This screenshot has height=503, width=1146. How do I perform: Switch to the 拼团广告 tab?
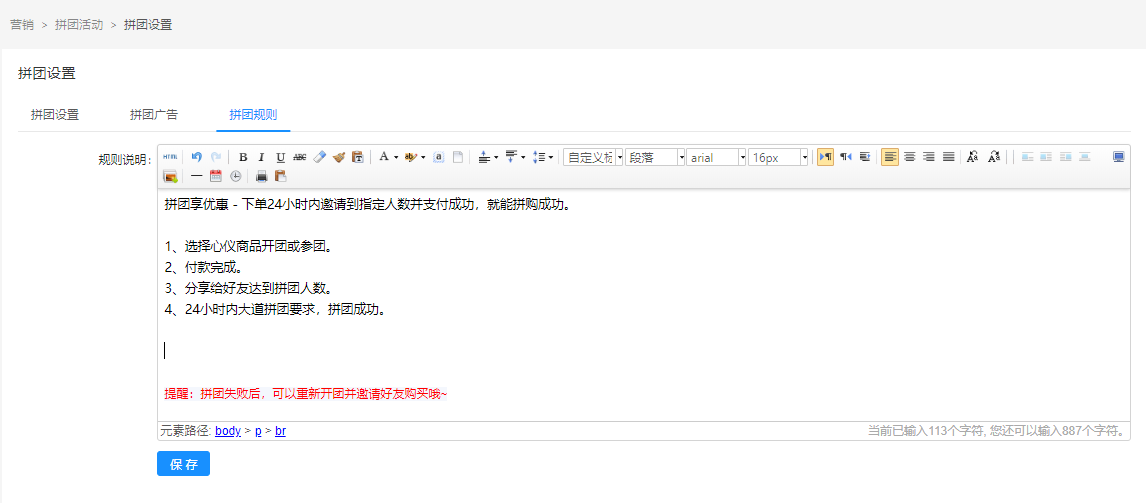154,115
